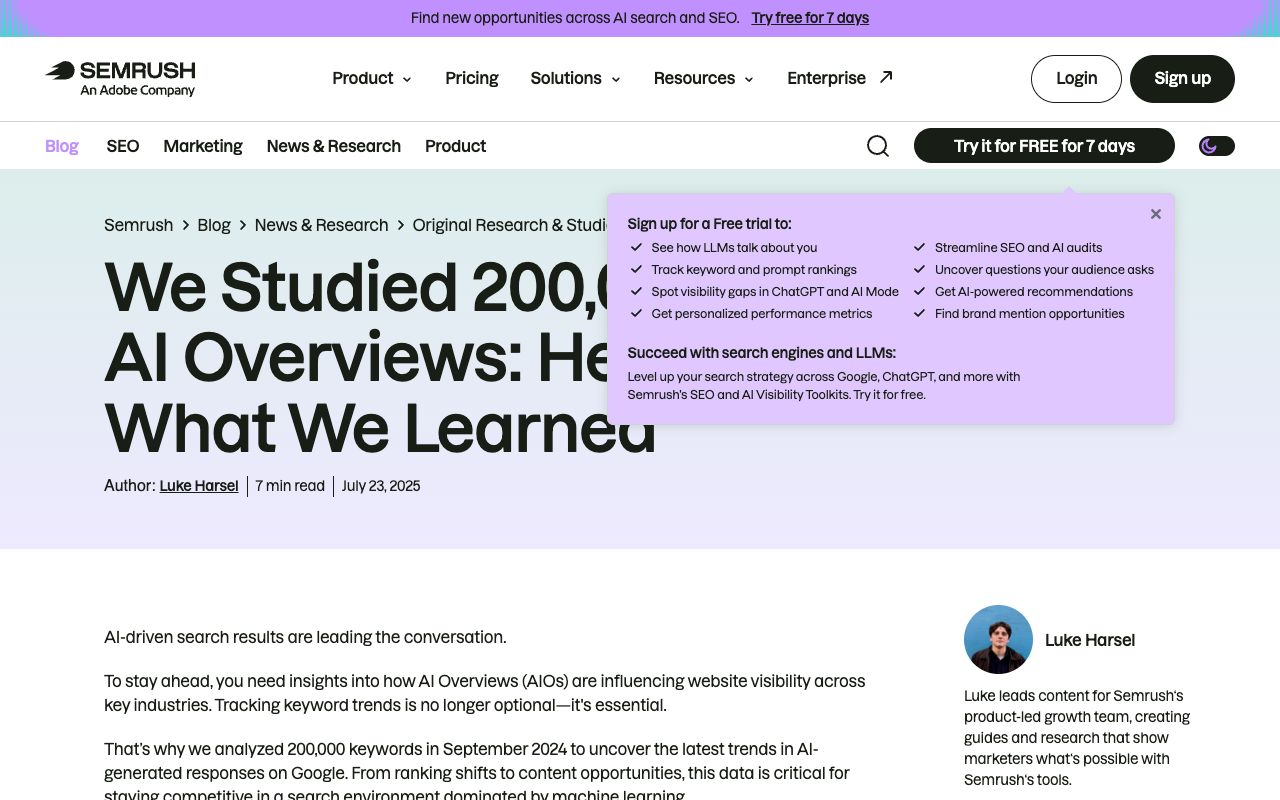Open News & Research breadcrumb link

point(322,225)
